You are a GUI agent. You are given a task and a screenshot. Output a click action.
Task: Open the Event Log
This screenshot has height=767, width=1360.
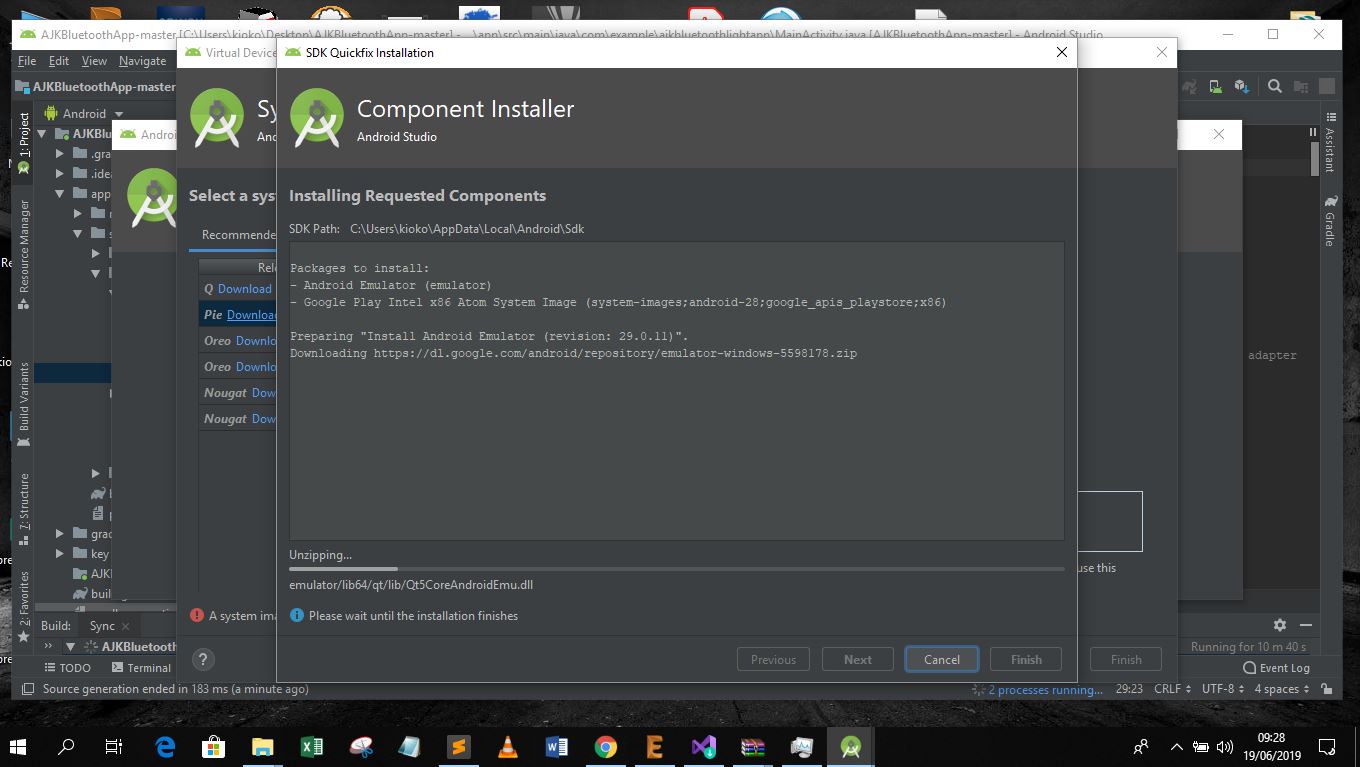pyautogui.click(x=1276, y=668)
